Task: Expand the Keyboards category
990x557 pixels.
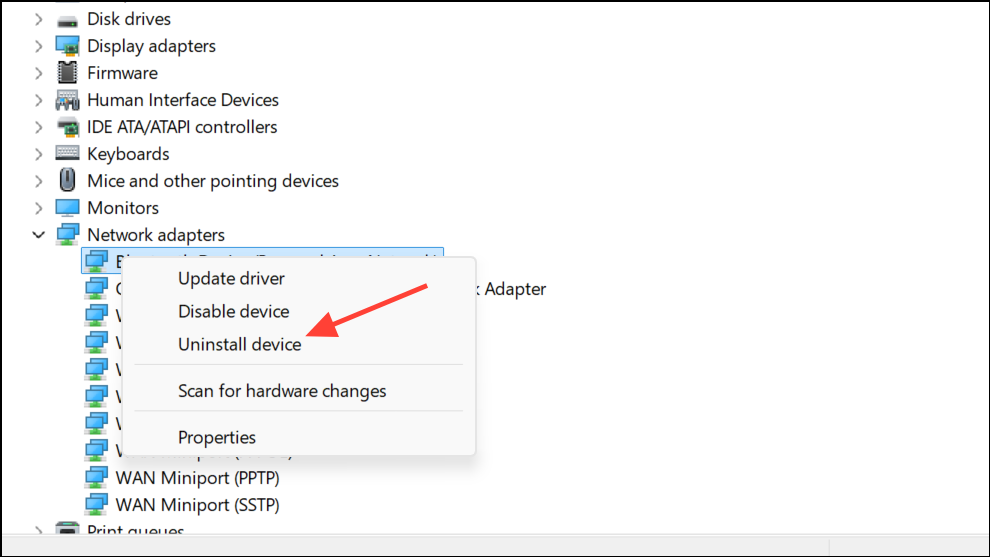Action: tap(39, 154)
